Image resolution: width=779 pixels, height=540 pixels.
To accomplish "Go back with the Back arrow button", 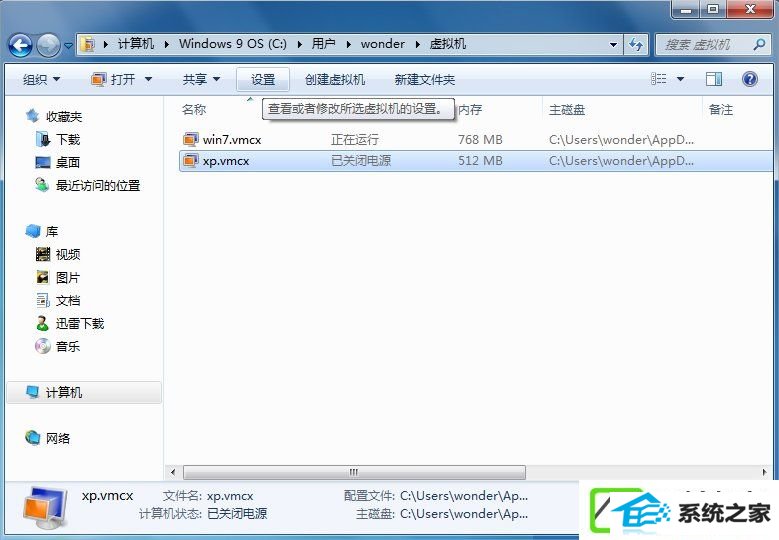I will click(x=20, y=45).
